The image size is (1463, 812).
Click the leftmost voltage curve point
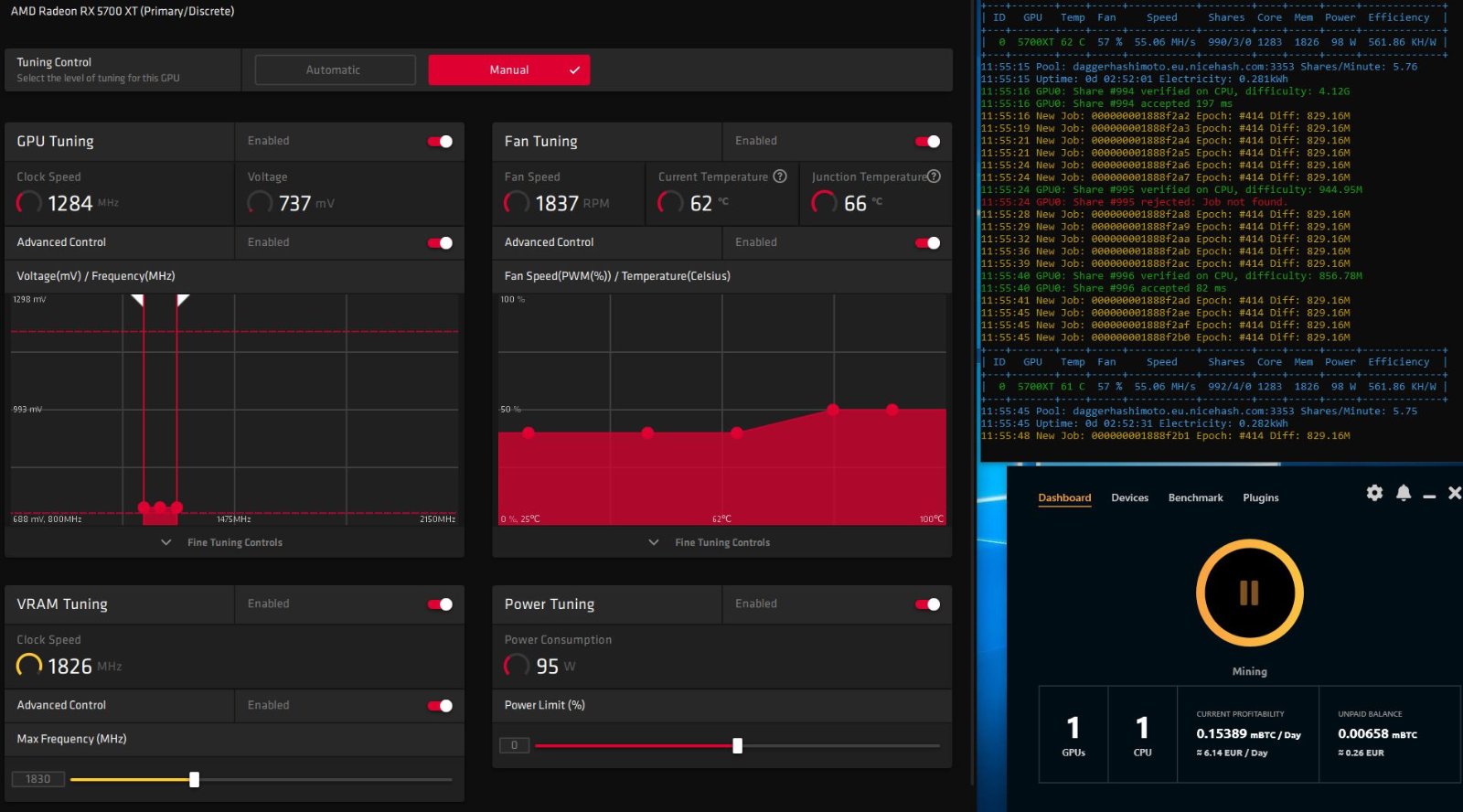click(144, 507)
